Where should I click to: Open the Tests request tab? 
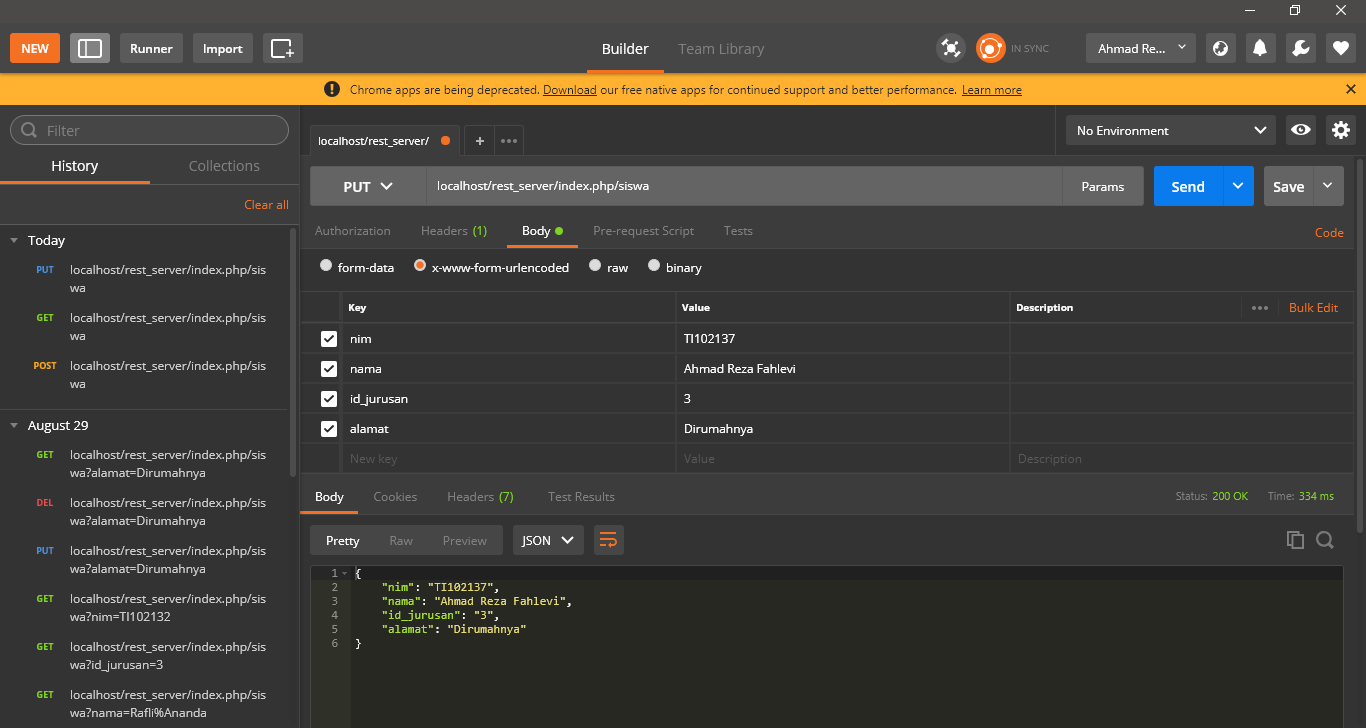pyautogui.click(x=738, y=231)
